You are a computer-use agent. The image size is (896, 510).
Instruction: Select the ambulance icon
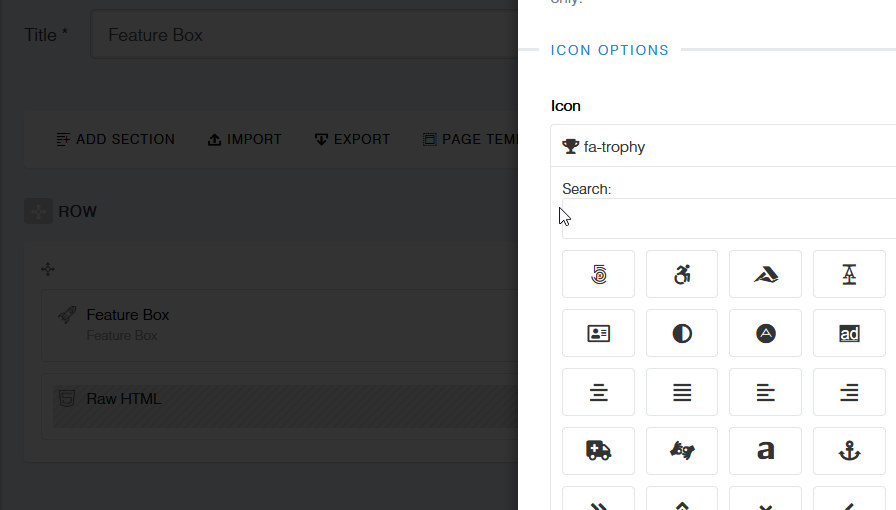tap(598, 451)
